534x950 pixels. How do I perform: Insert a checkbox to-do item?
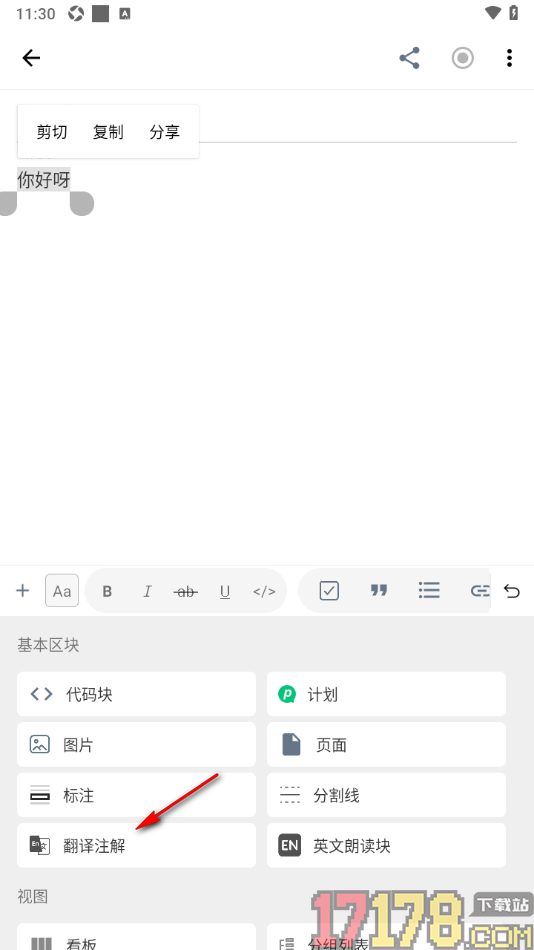[x=329, y=590]
